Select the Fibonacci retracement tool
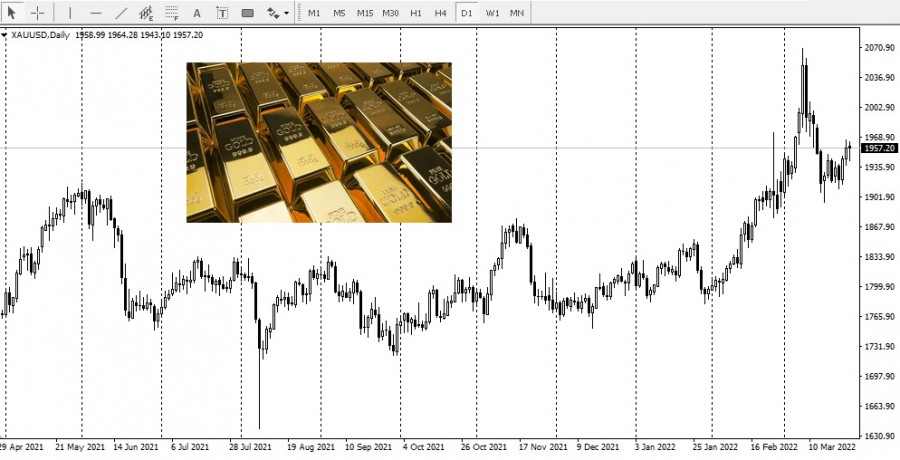Image resolution: width=900 pixels, height=460 pixels. click(172, 13)
